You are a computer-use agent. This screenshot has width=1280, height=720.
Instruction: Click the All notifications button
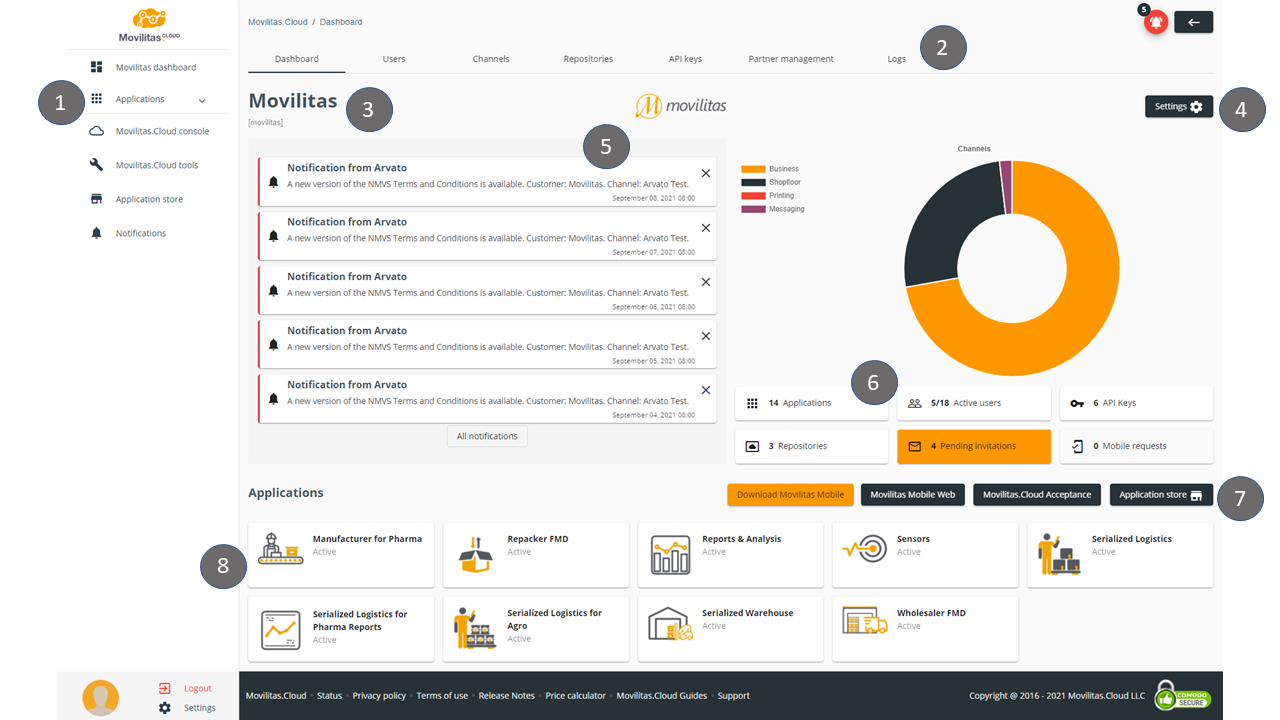487,436
